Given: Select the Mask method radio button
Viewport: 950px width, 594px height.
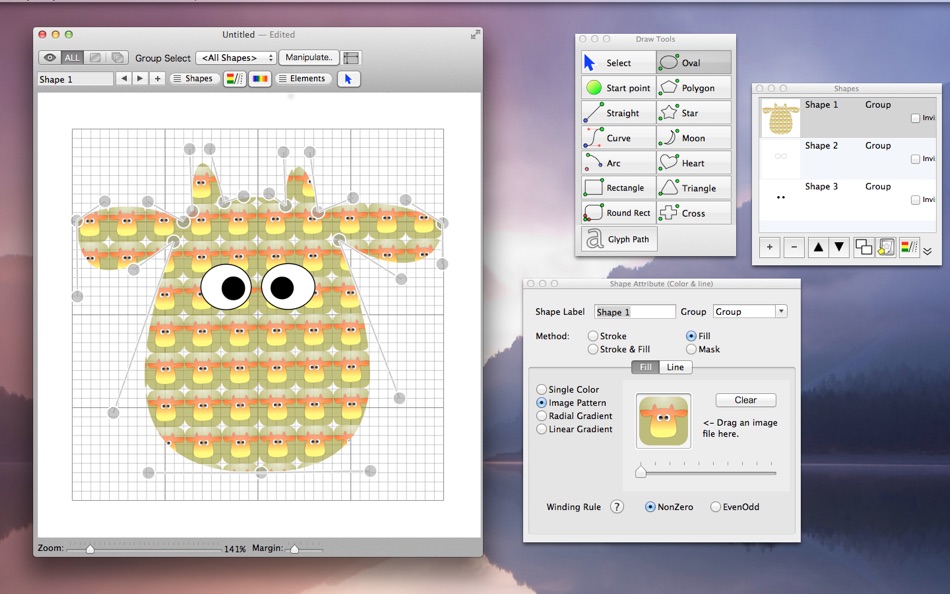Looking at the screenshot, I should point(703,349).
